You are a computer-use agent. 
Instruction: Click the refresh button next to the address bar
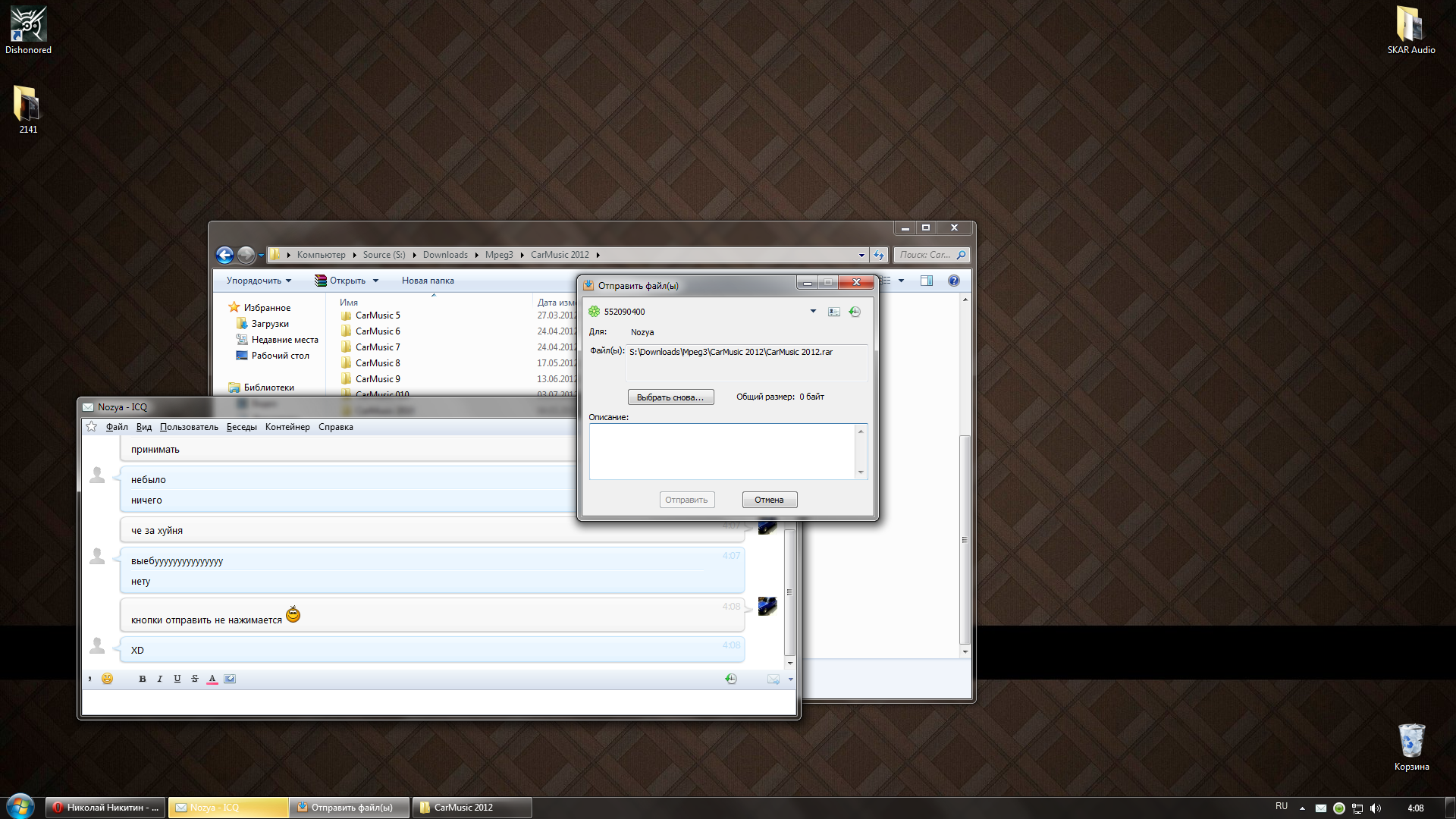[879, 255]
